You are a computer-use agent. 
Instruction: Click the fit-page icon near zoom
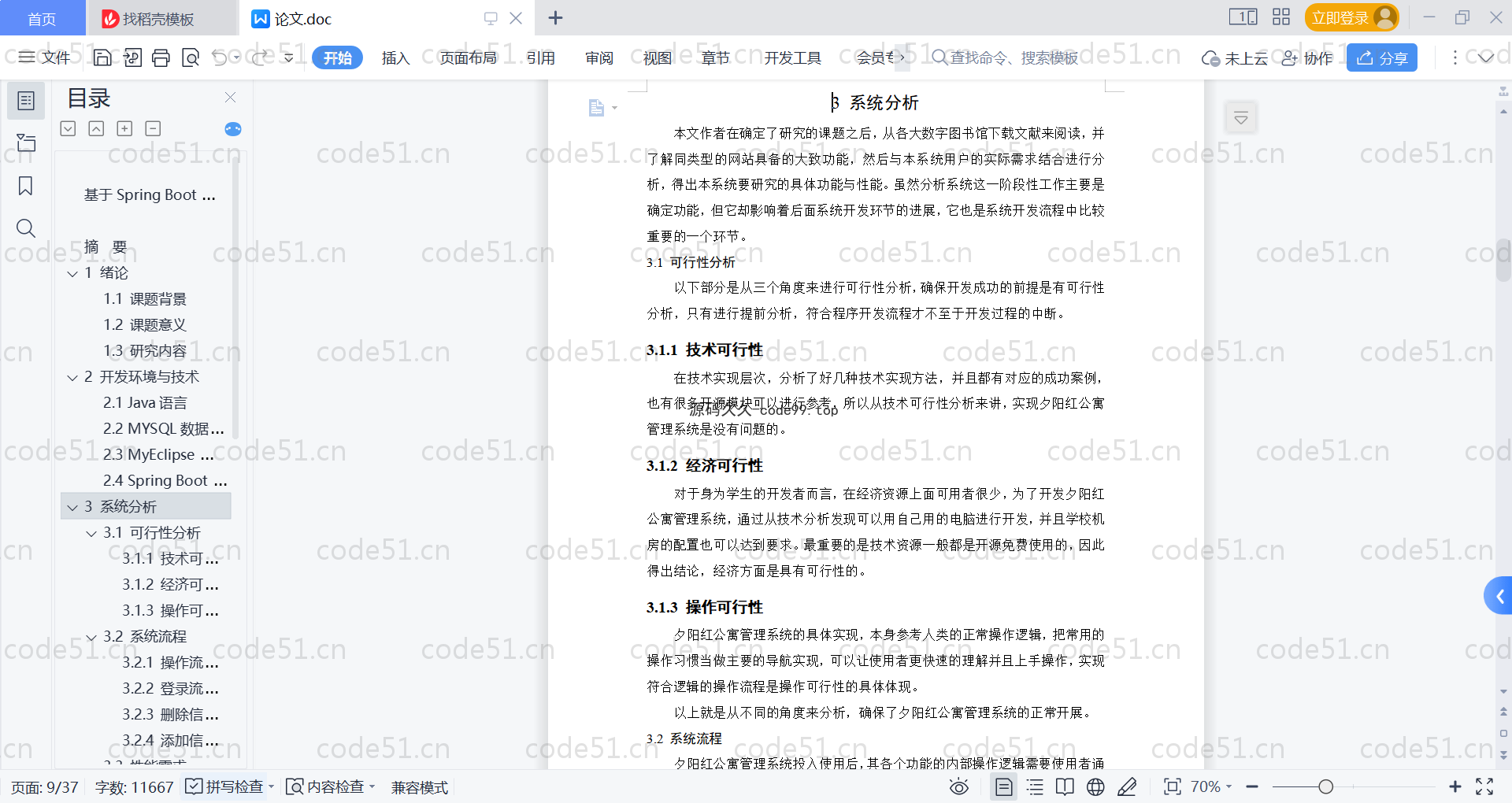tap(1173, 786)
